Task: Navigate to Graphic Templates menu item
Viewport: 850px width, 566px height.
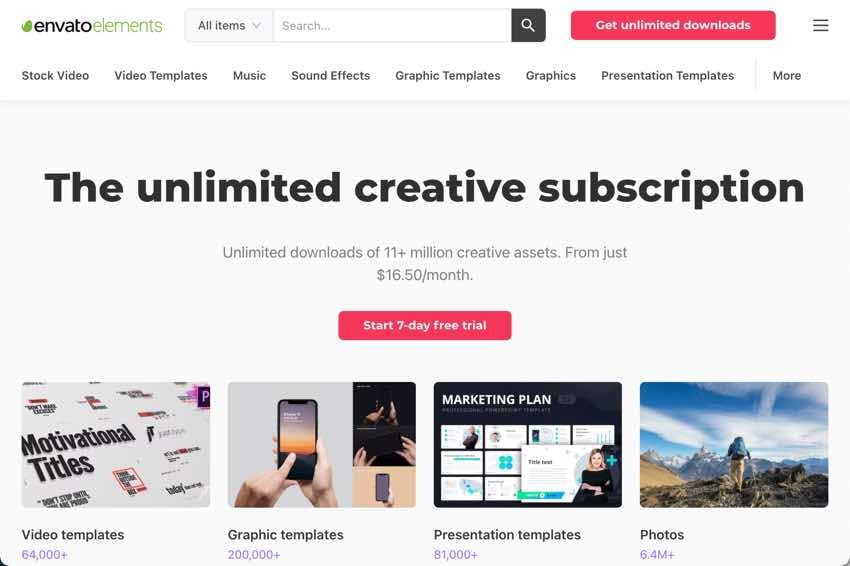Action: click(448, 75)
